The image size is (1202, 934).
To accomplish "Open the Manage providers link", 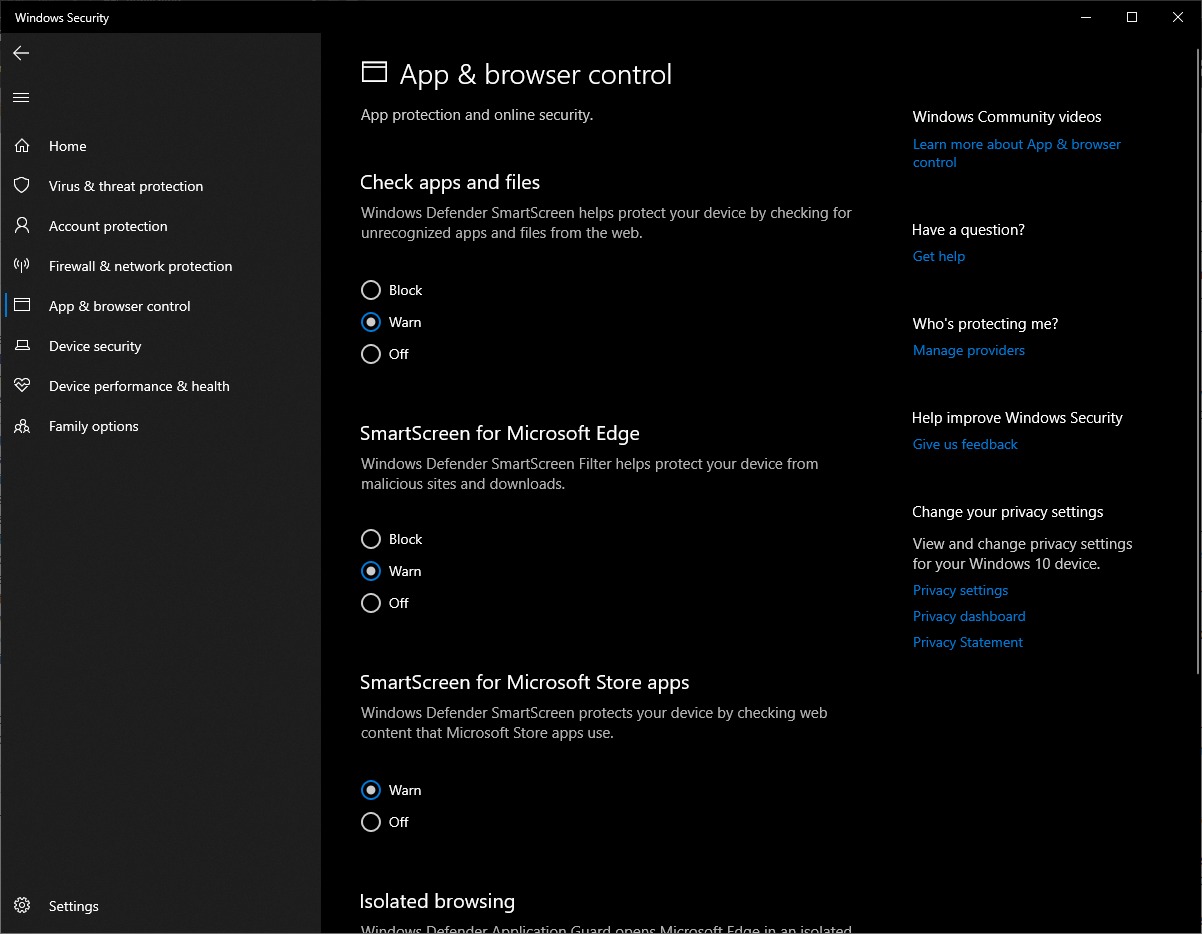I will pyautogui.click(x=968, y=350).
